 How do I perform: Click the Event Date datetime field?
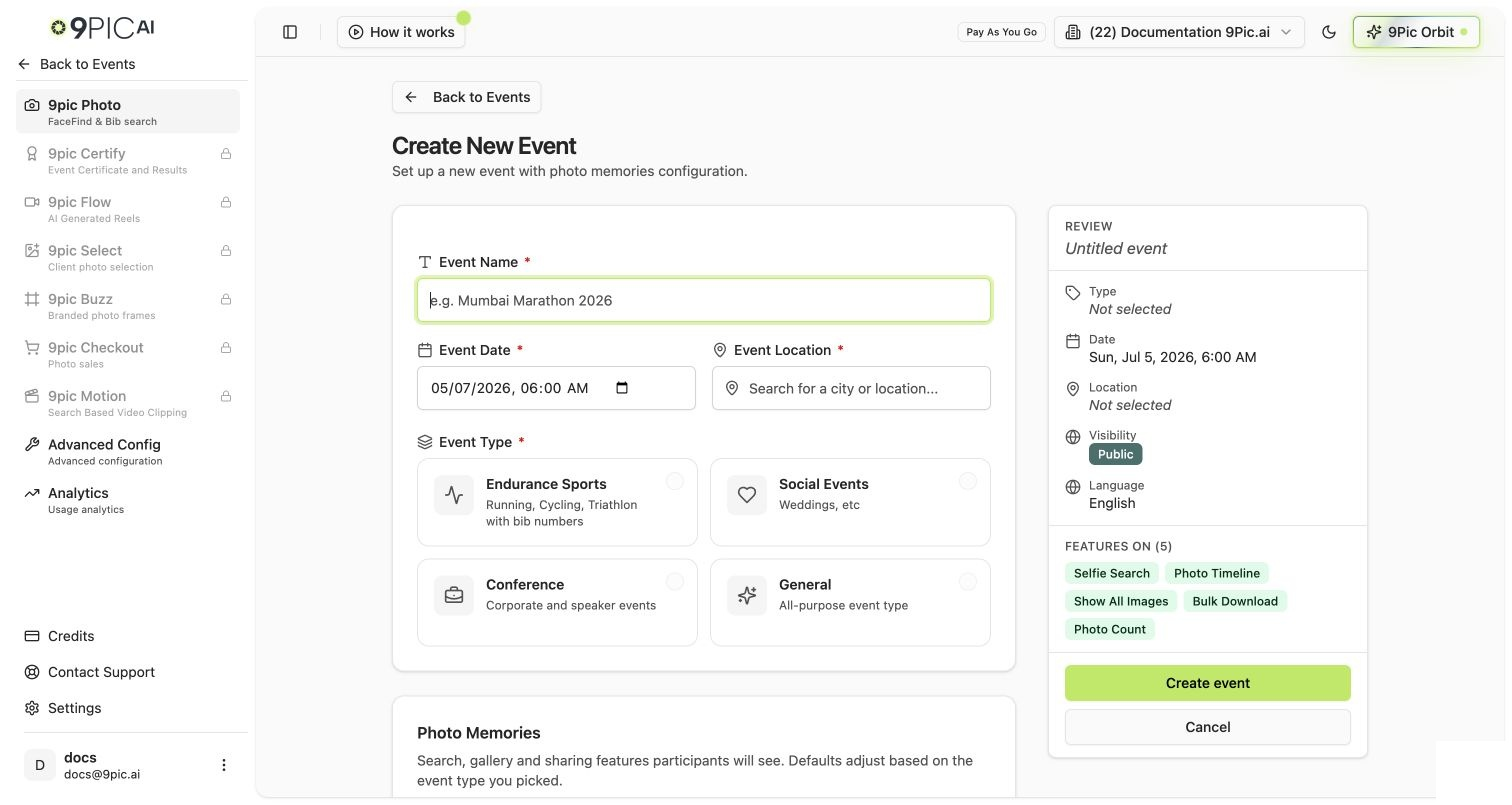tap(556, 388)
